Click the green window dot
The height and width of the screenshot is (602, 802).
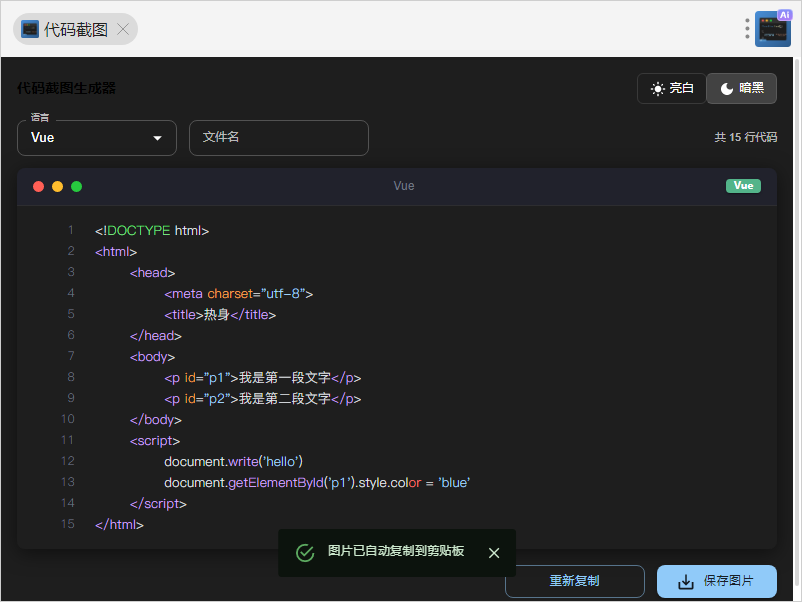[x=76, y=186]
